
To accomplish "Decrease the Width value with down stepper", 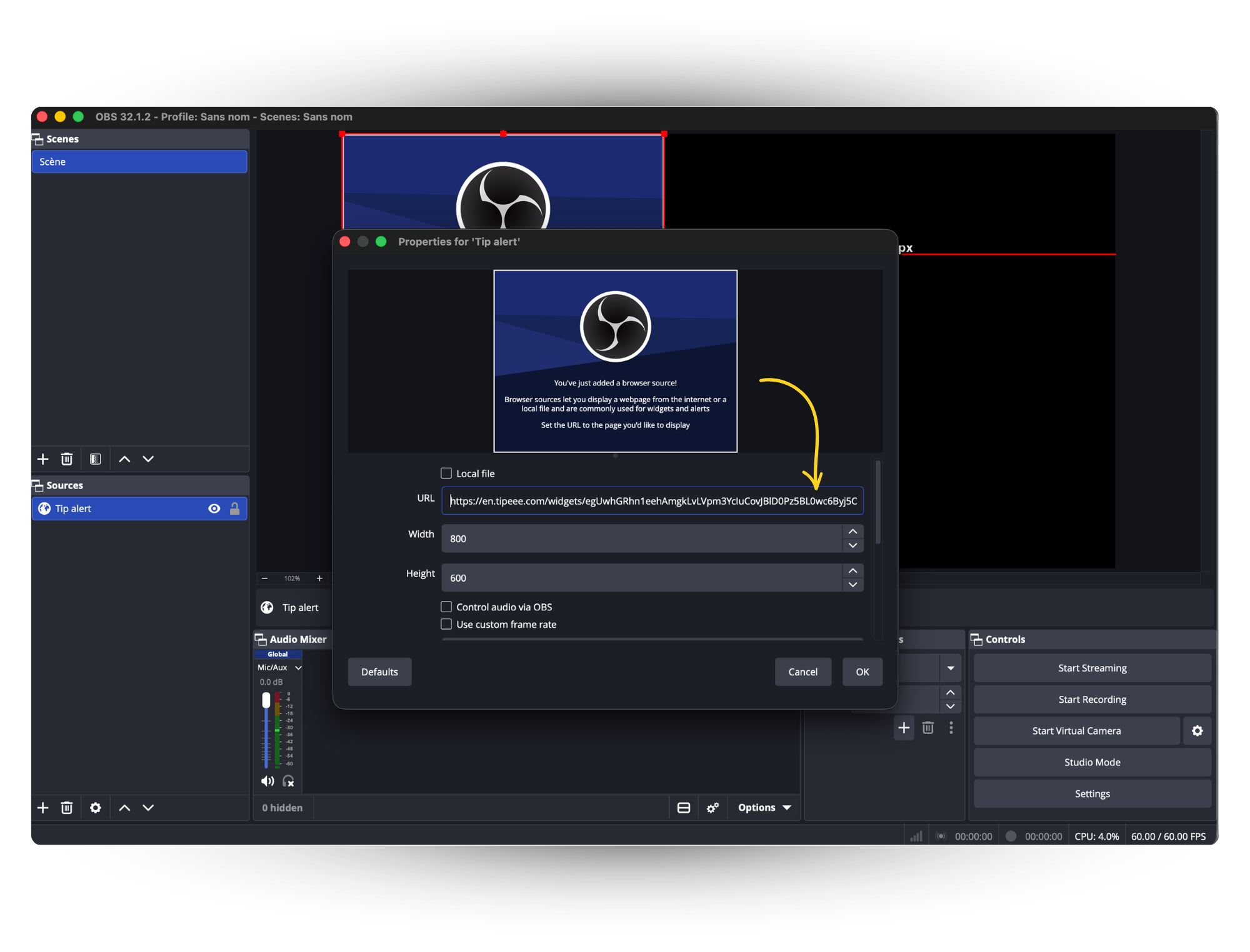I will click(x=853, y=546).
